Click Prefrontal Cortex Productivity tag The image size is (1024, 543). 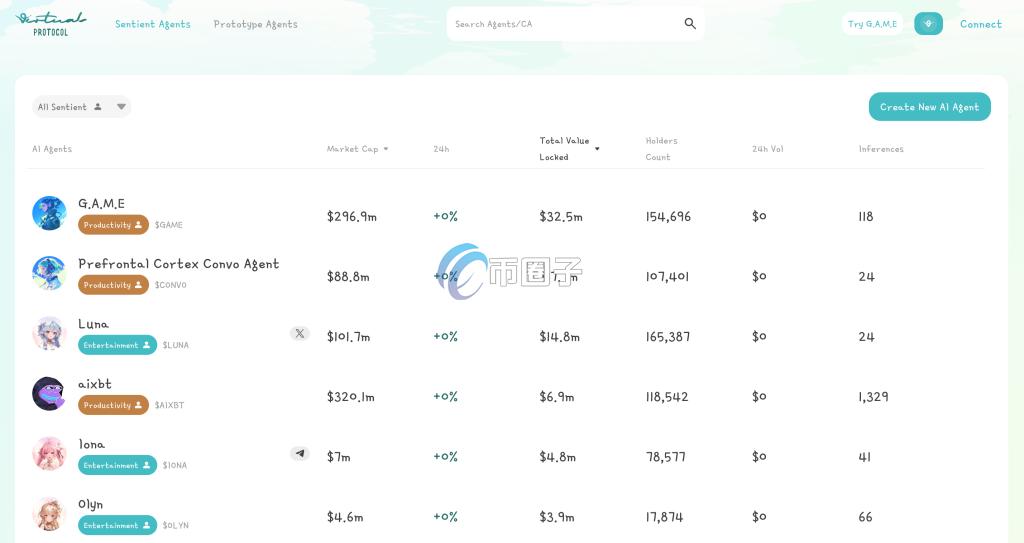coord(113,285)
